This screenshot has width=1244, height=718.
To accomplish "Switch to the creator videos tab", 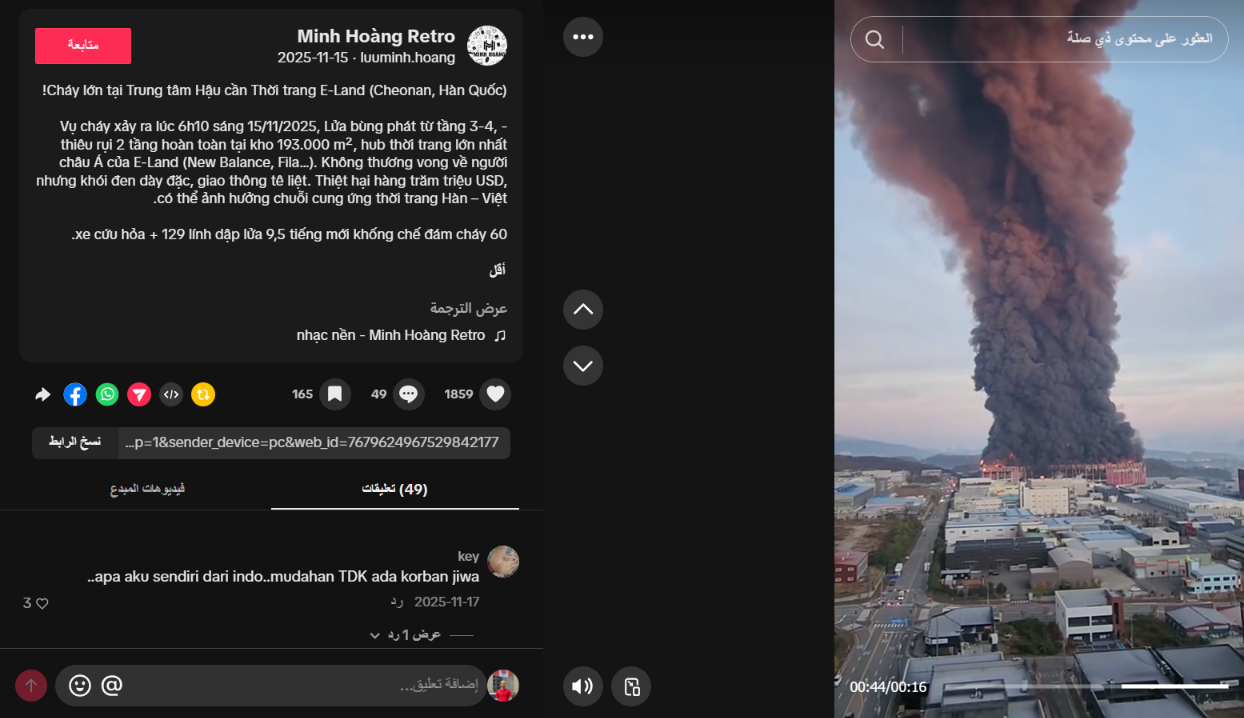I will [x=147, y=489].
